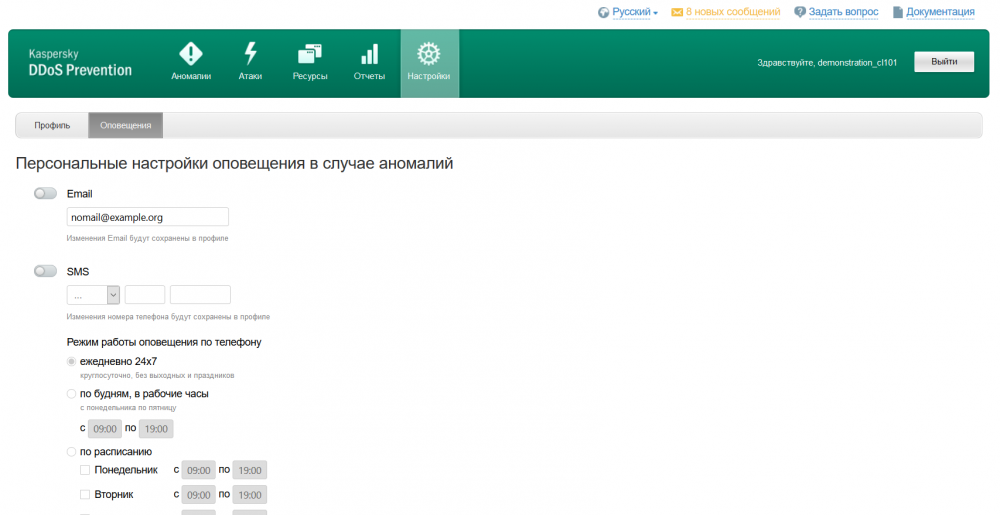Click 'Персональные настройки оповещения' page title
The image size is (1000, 515).
pyautogui.click(x=234, y=164)
